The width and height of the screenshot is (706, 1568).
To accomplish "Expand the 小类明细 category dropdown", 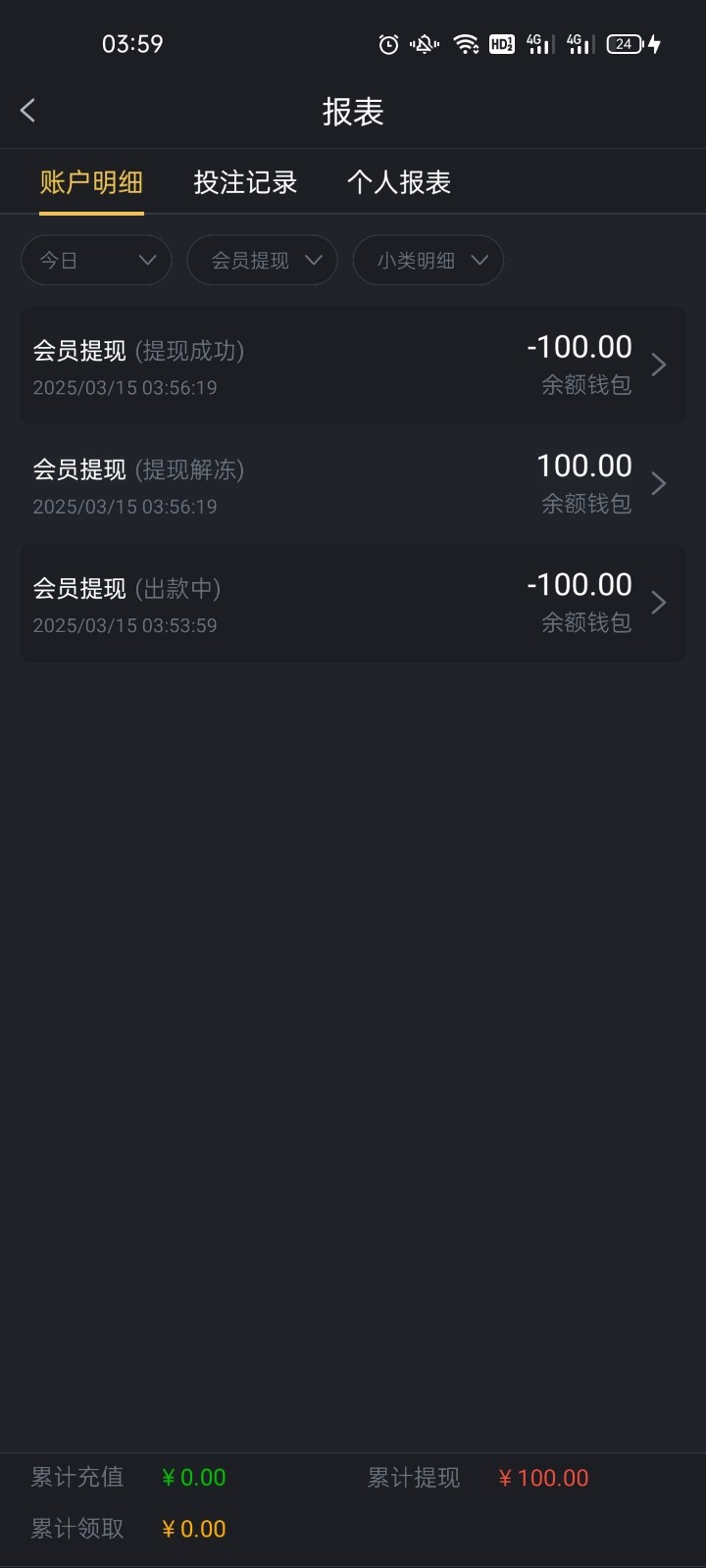I will (x=428, y=261).
